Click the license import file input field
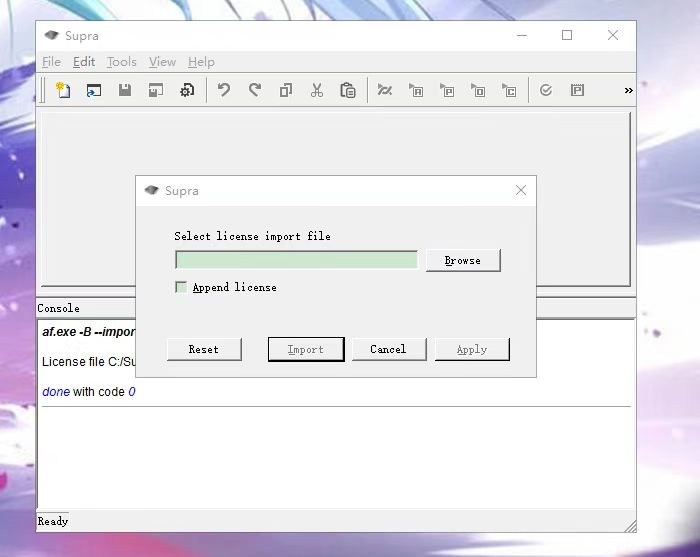The width and height of the screenshot is (700, 557). click(x=296, y=260)
